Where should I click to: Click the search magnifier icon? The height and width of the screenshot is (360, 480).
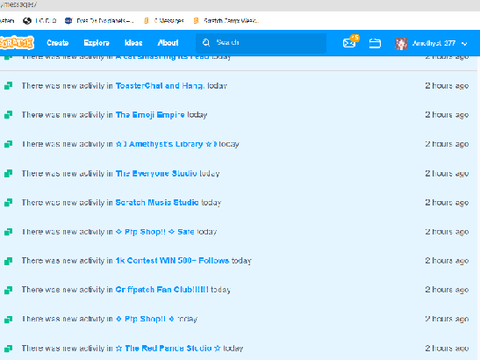[x=206, y=43]
